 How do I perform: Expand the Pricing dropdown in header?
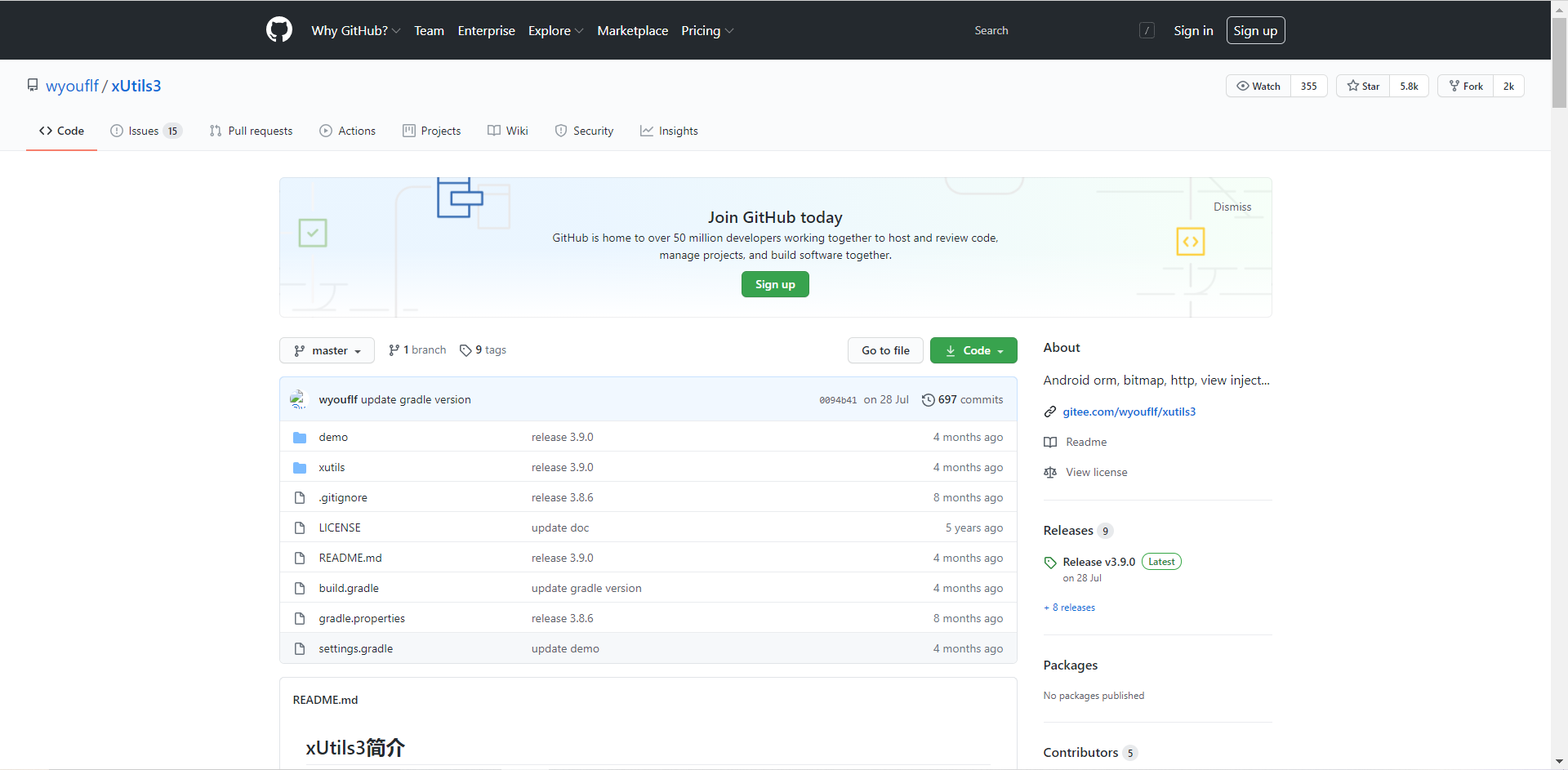pos(707,30)
